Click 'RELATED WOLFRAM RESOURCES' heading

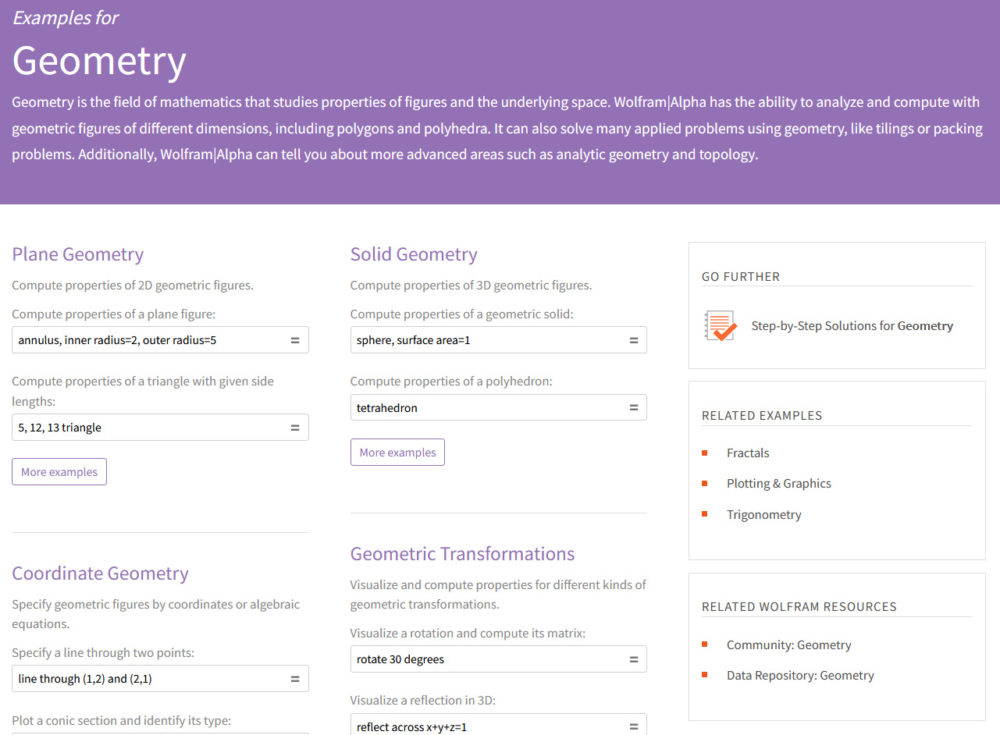tap(799, 607)
